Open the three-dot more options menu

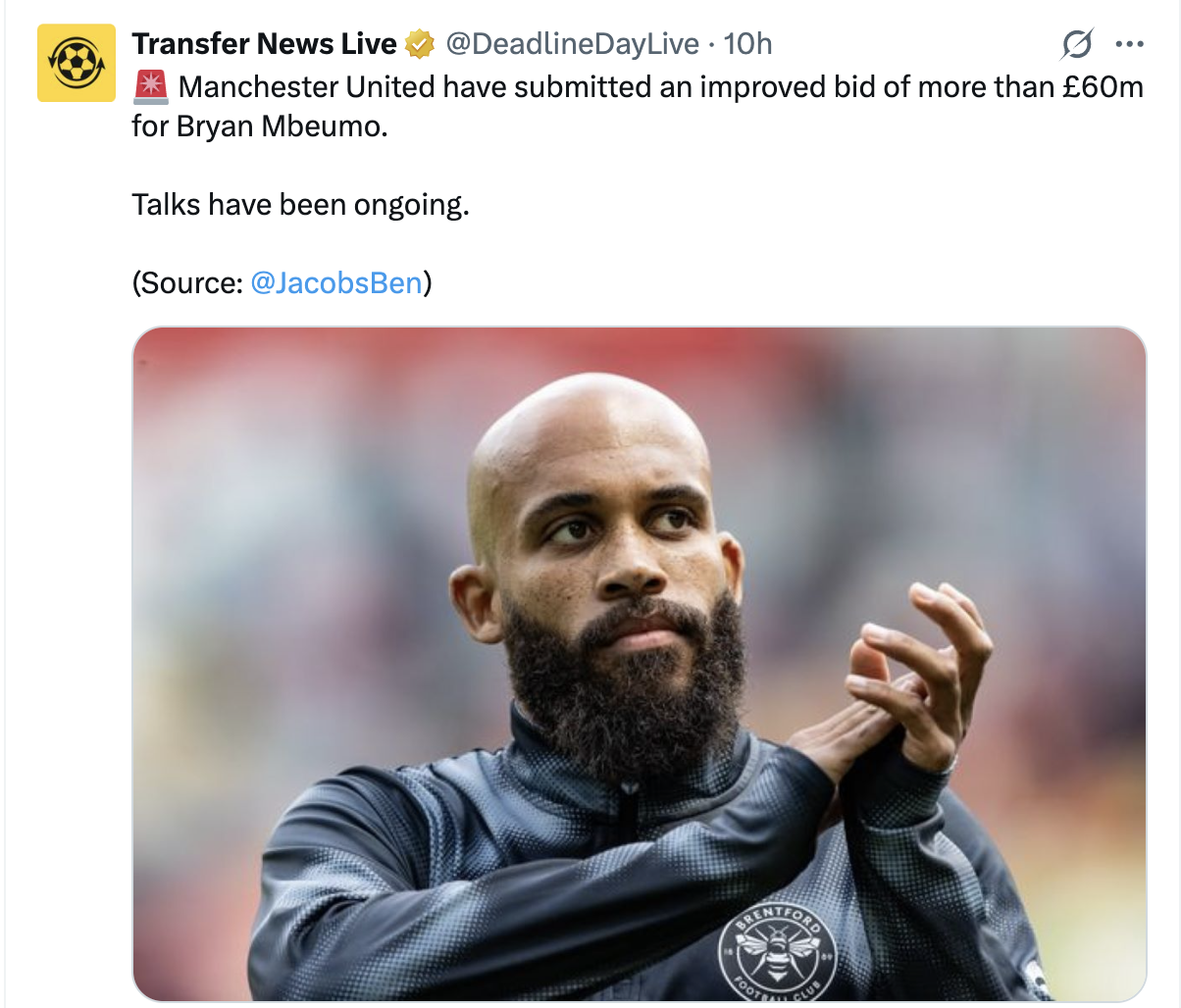click(x=1130, y=44)
